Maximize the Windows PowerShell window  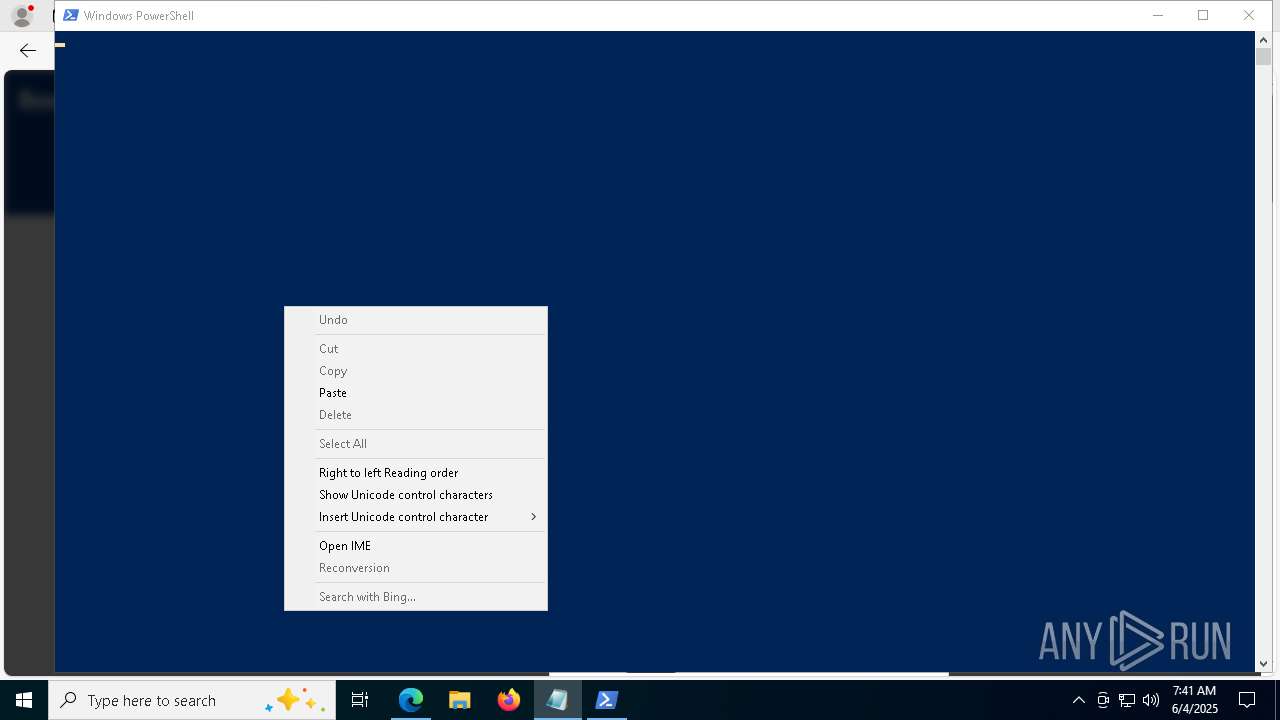coord(1203,15)
